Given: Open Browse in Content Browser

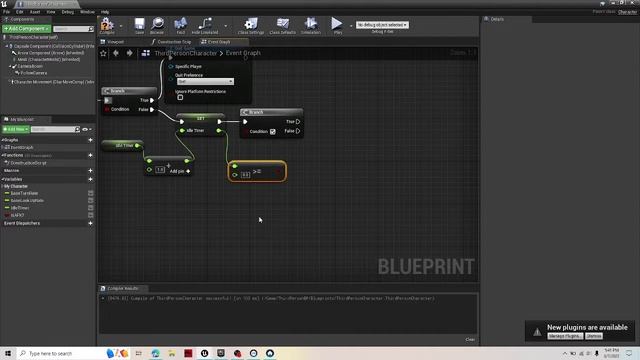Looking at the screenshot, I should pyautogui.click(x=157, y=25).
